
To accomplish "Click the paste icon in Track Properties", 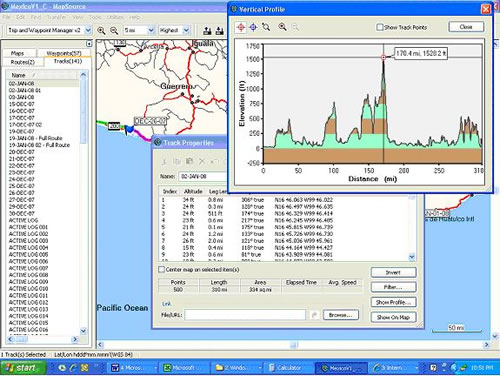I will [189, 161].
